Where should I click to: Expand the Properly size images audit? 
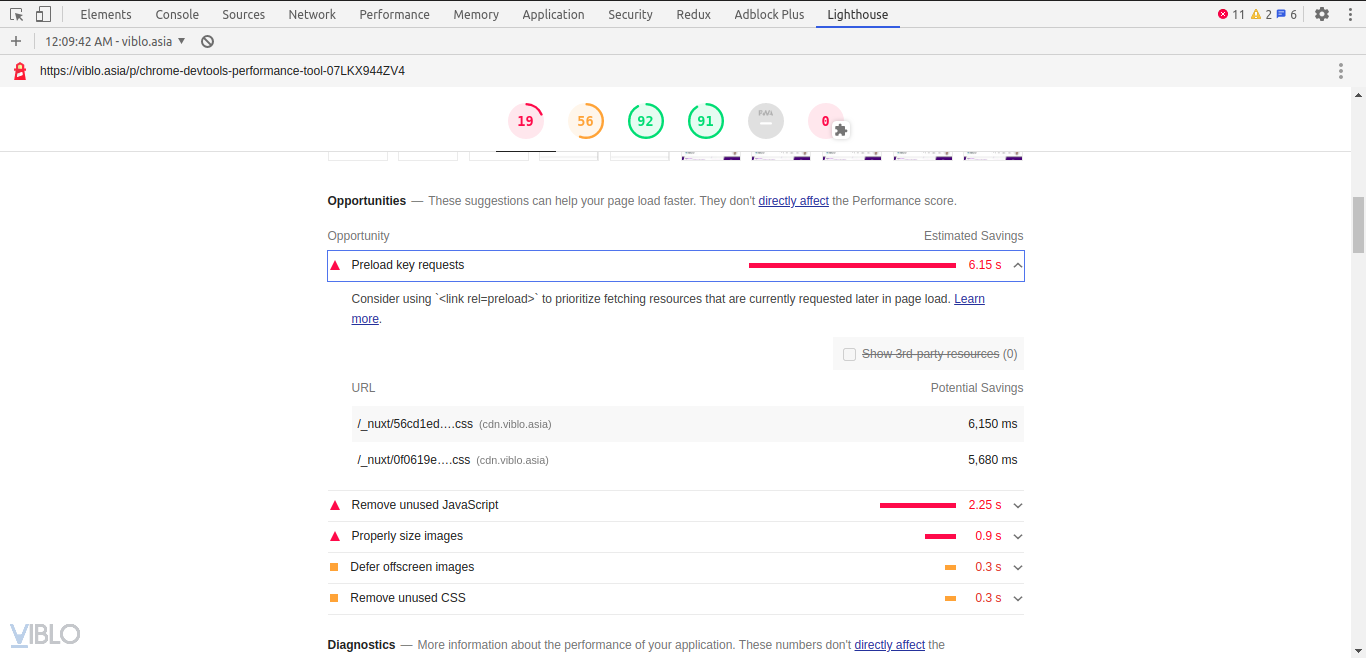(1017, 536)
